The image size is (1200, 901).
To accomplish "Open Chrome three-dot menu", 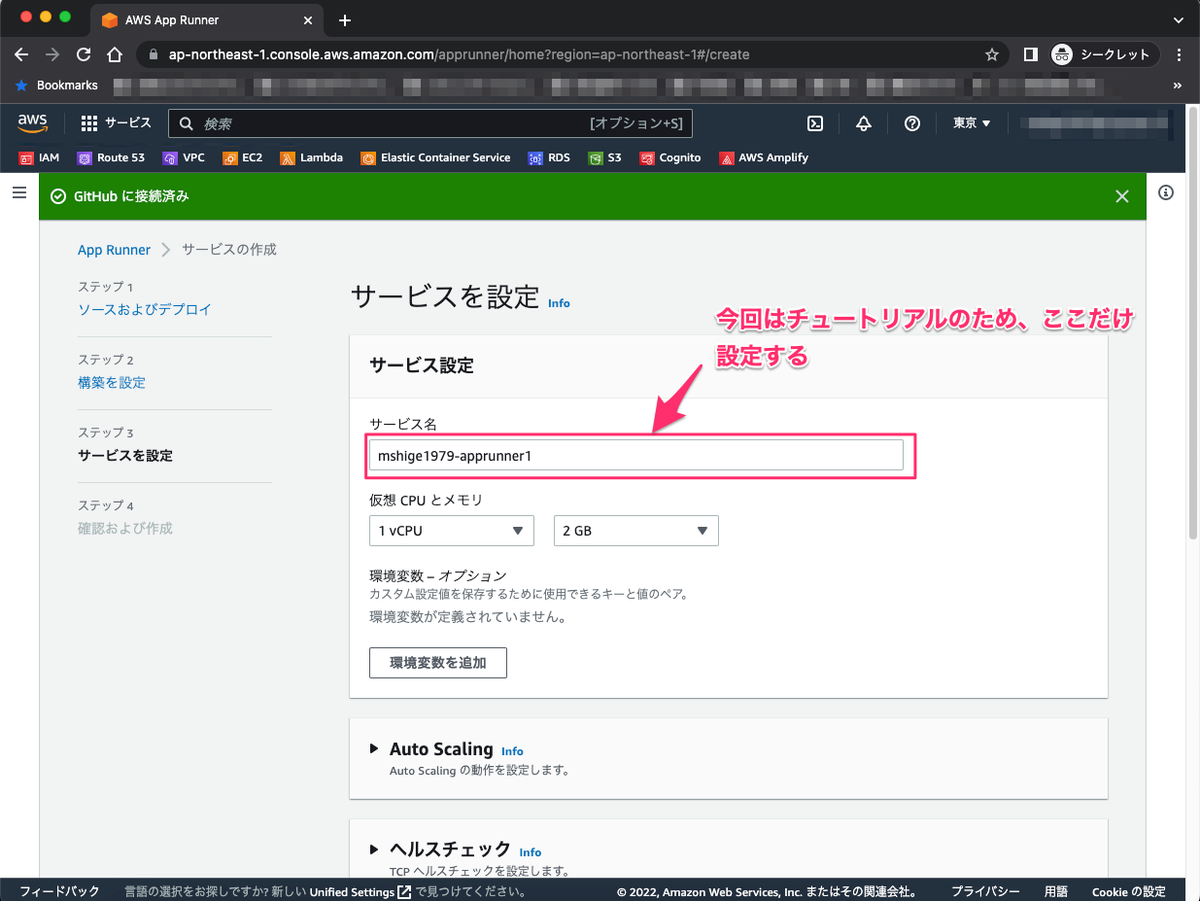I will point(1179,54).
